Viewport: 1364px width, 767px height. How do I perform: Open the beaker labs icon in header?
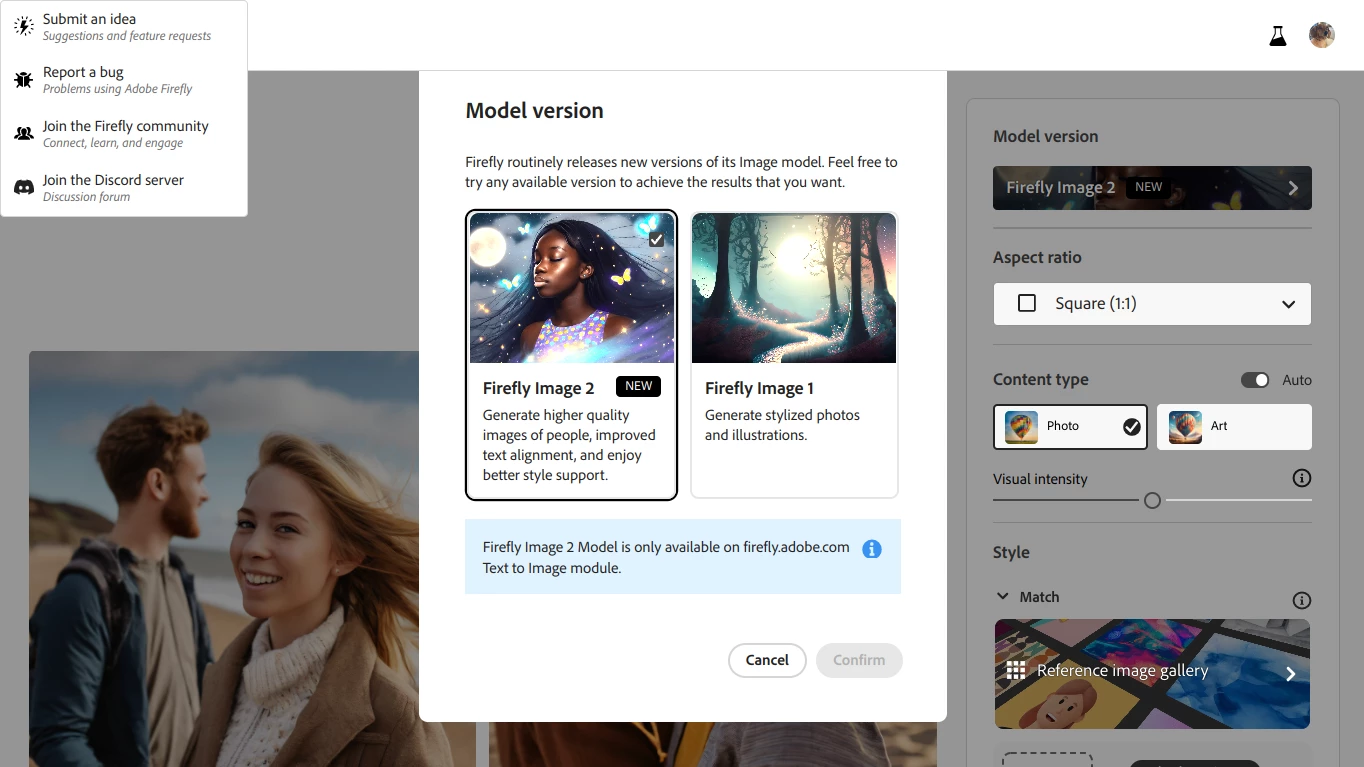pyautogui.click(x=1278, y=36)
